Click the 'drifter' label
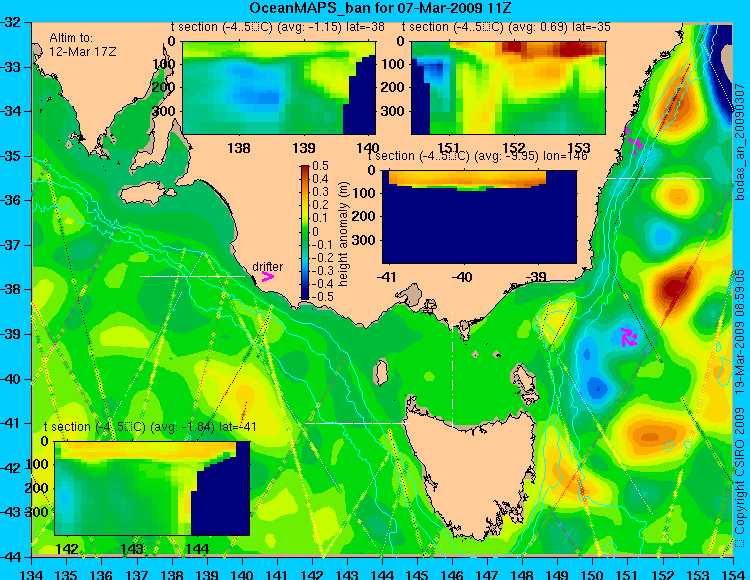The image size is (750, 580). (x=267, y=266)
